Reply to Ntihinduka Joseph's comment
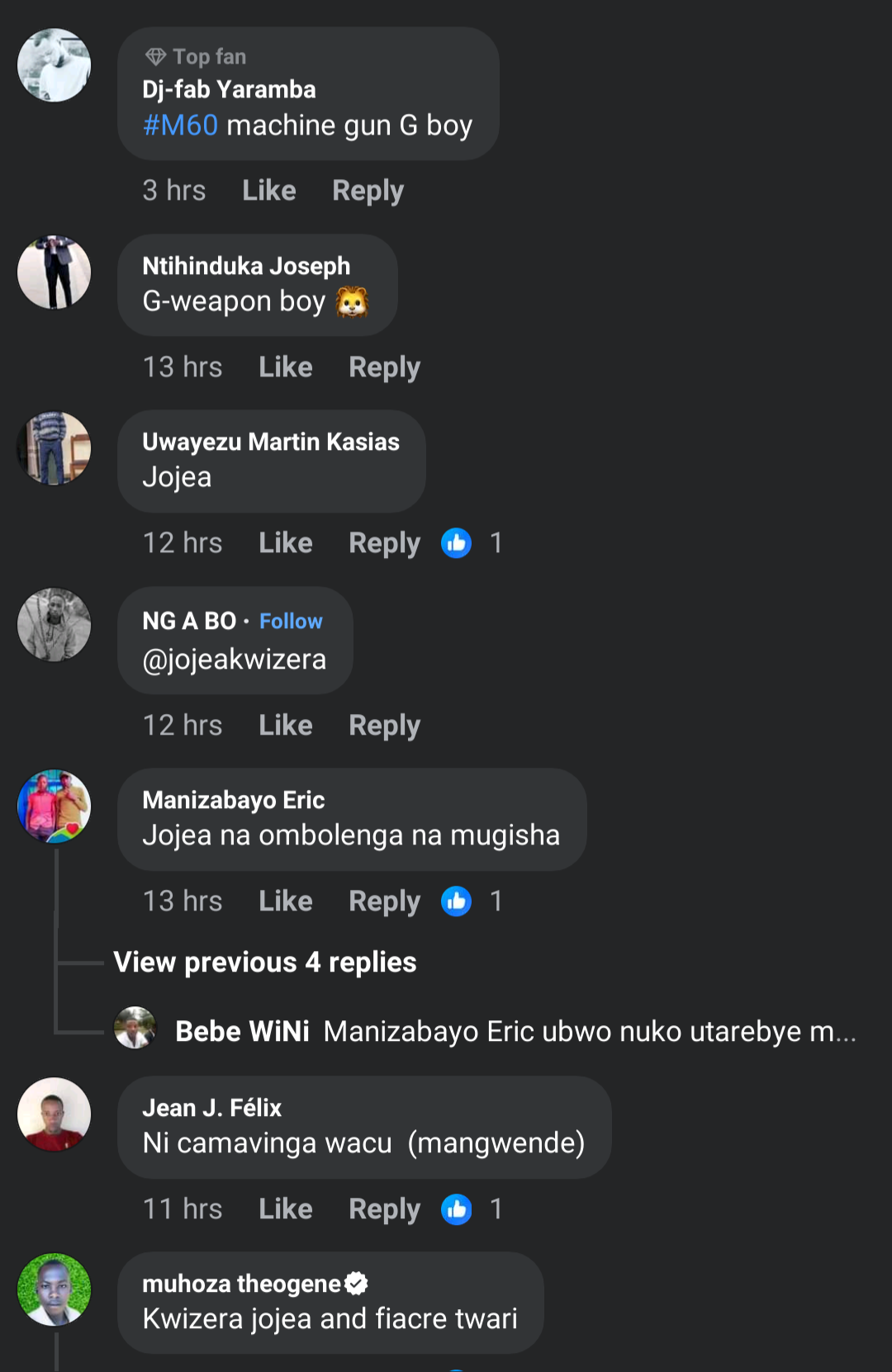 (x=384, y=367)
